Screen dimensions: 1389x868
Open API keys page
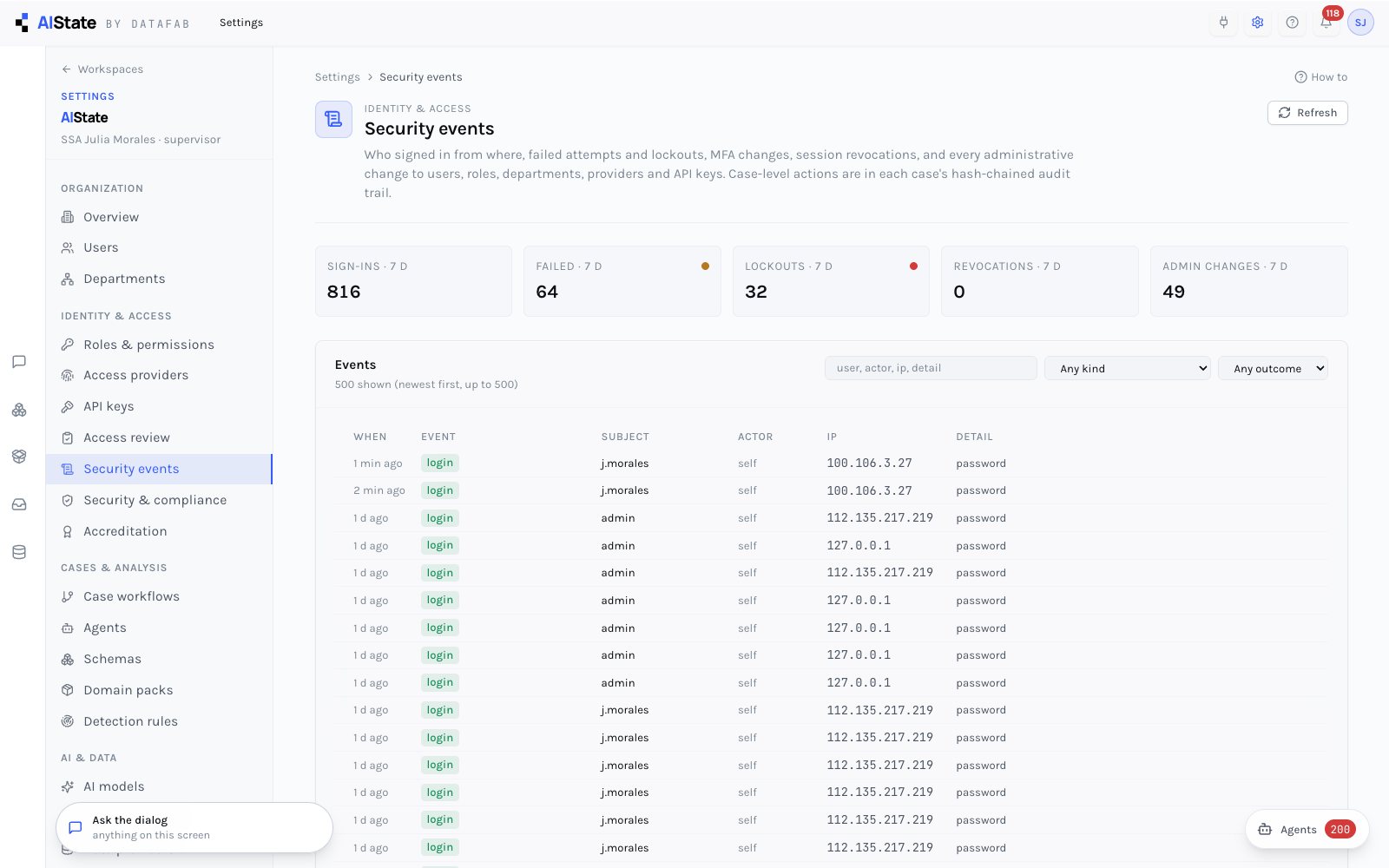(159, 406)
